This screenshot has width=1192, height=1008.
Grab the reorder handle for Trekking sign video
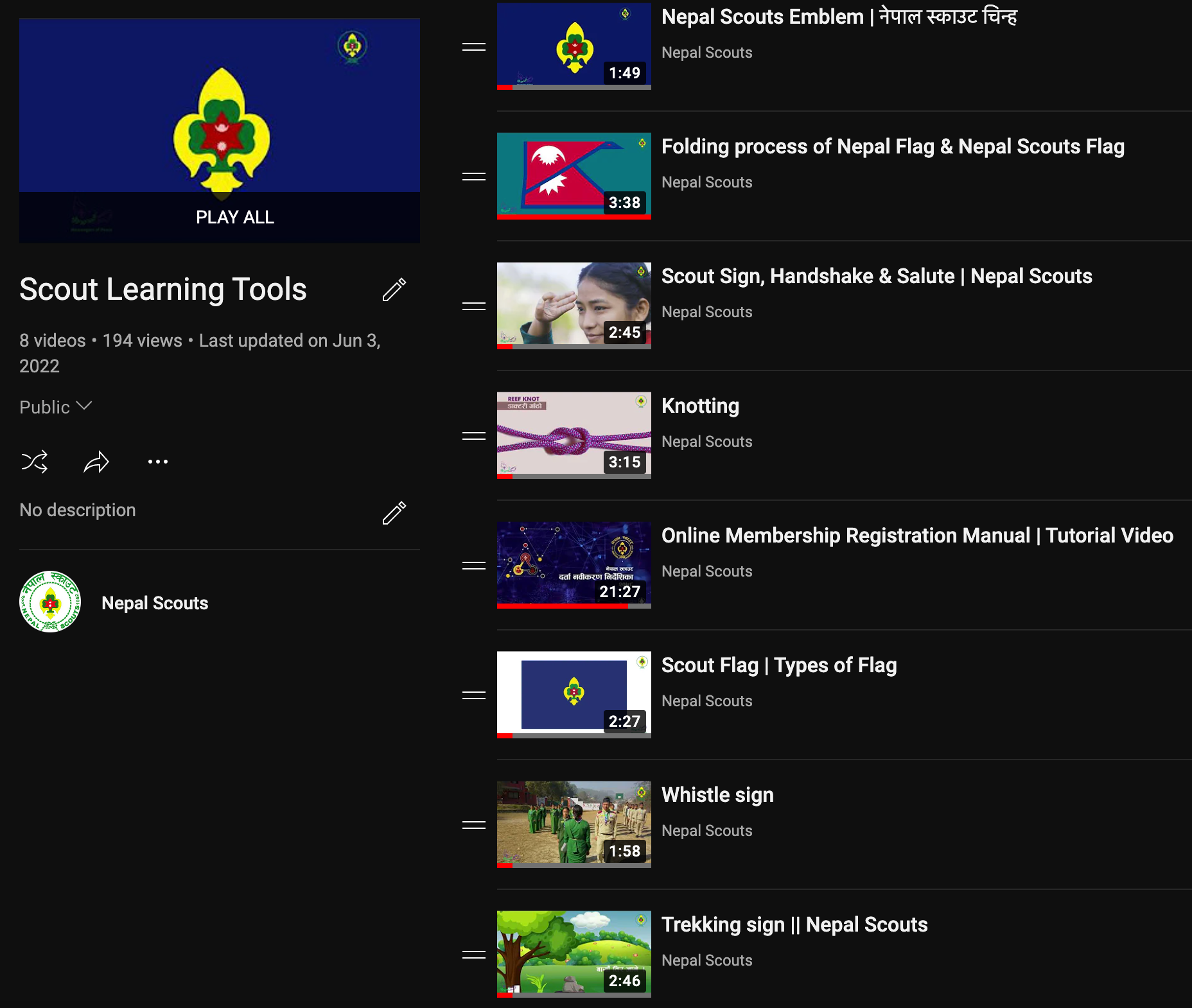coord(474,955)
